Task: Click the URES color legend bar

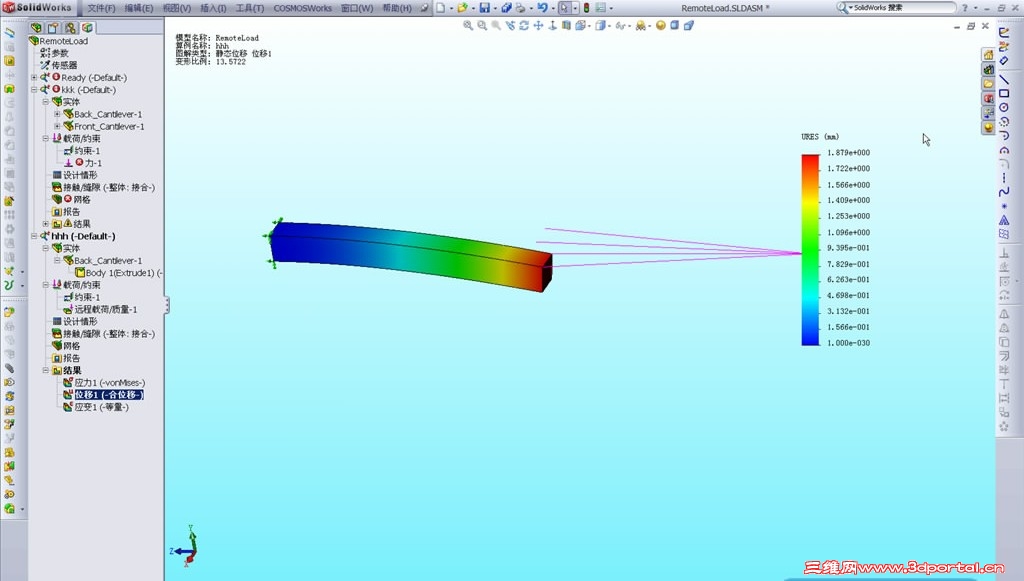Action: tap(810, 249)
